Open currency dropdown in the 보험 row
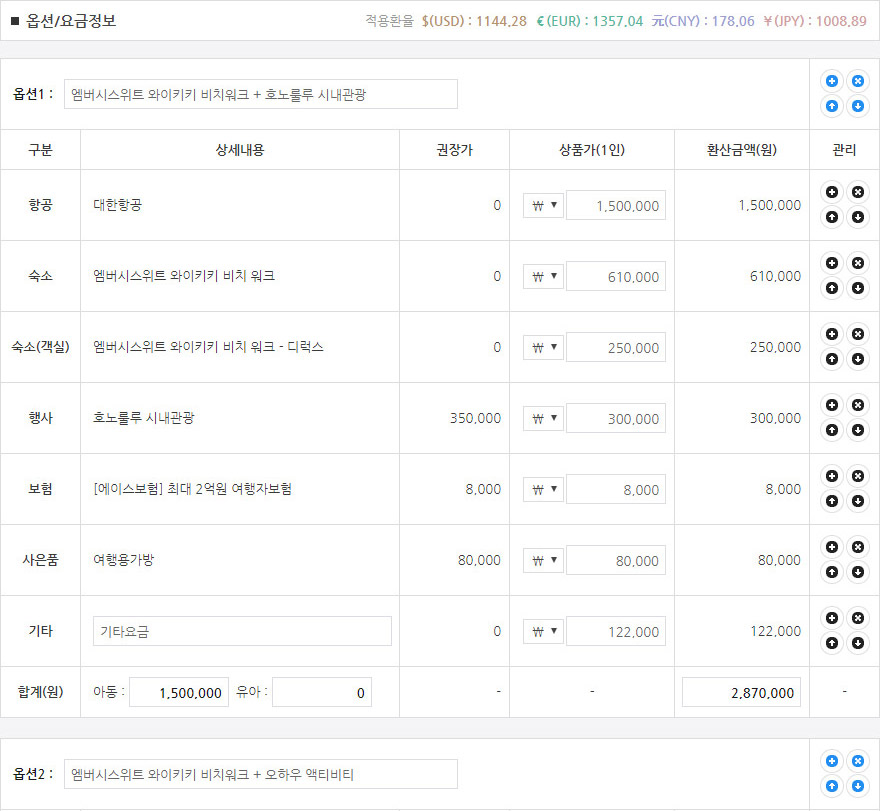The height and width of the screenshot is (811, 880). (543, 489)
